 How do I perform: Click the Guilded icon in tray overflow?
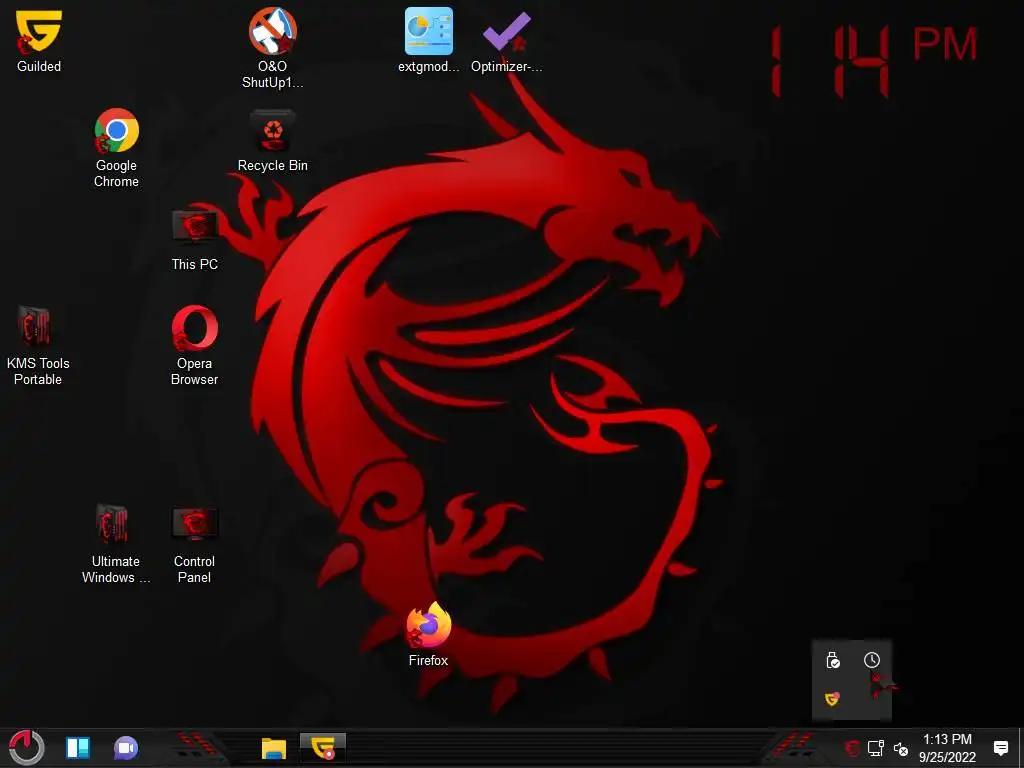pos(832,699)
